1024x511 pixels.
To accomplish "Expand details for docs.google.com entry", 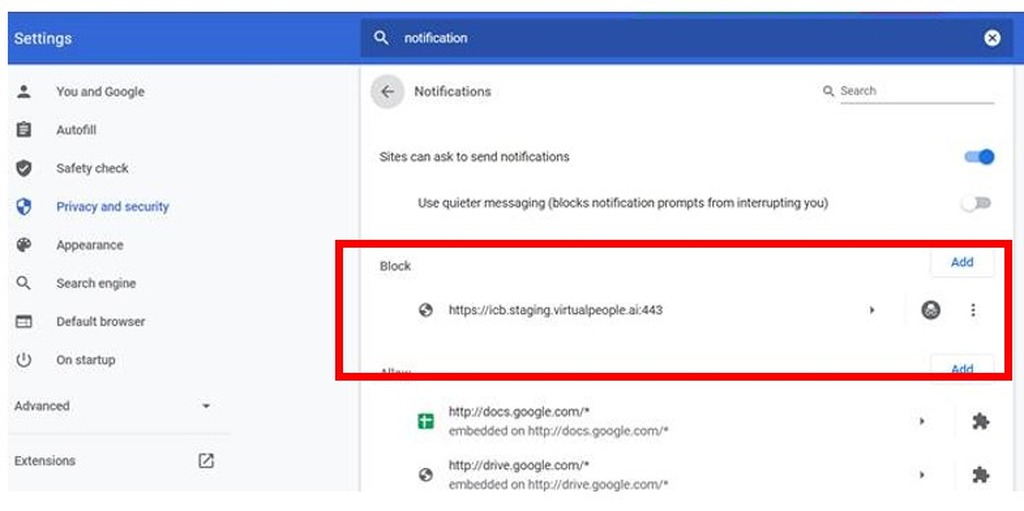I will click(922, 421).
